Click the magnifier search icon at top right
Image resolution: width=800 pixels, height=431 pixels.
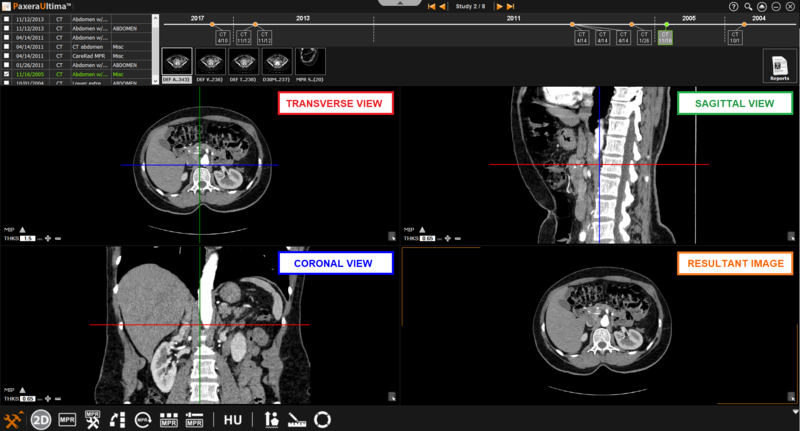[748, 6]
